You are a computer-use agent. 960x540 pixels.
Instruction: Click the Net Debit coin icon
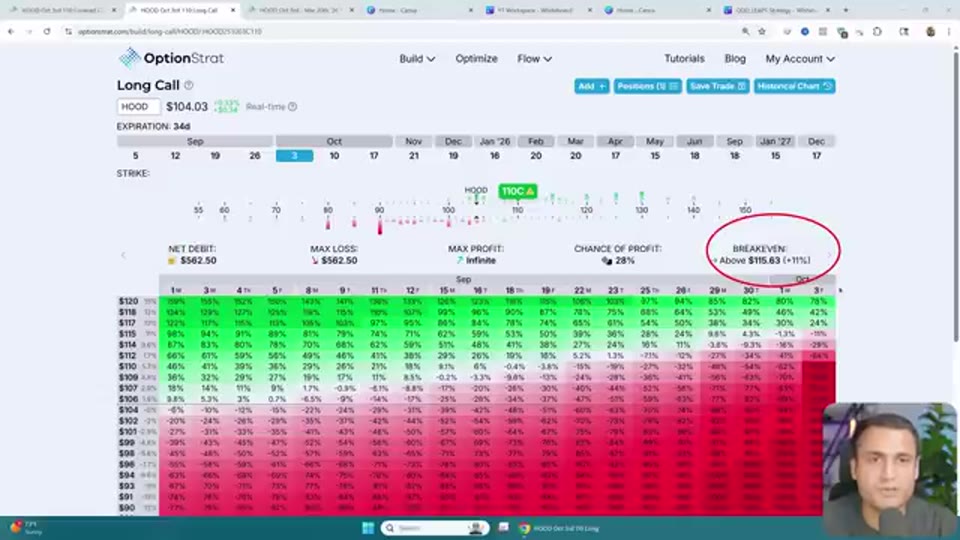pos(172,261)
